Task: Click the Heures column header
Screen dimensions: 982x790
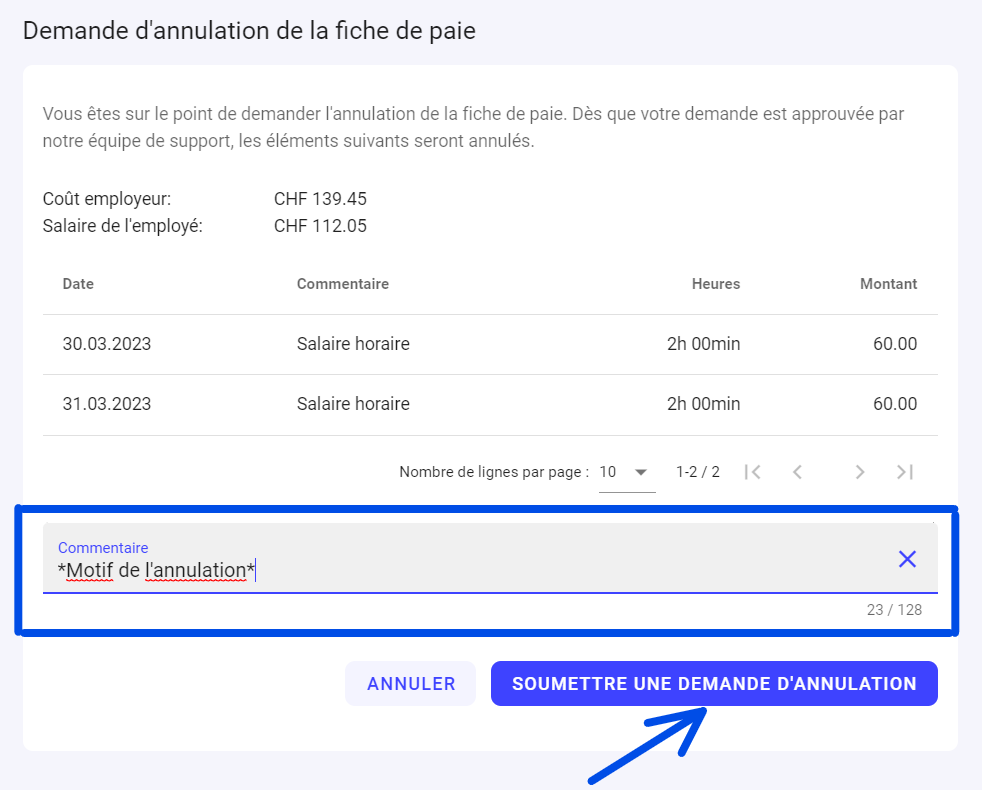Action: [x=715, y=284]
